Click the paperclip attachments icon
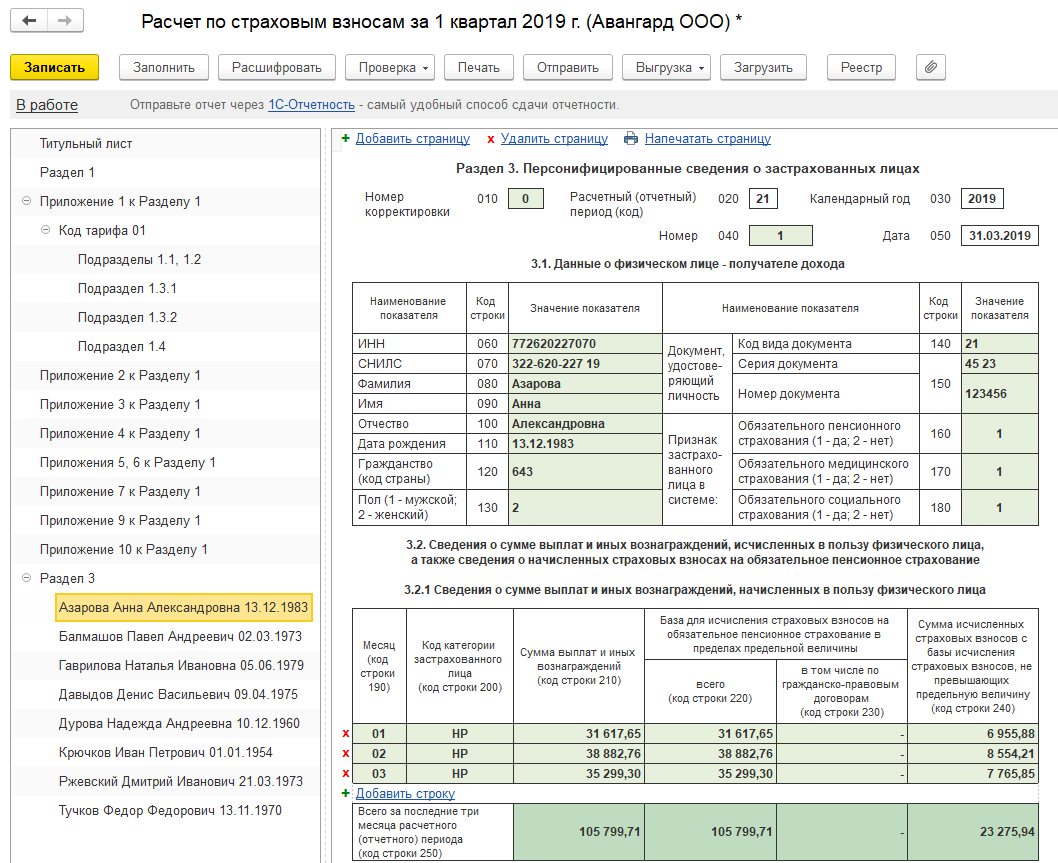Screen dimensions: 1058x863 tap(930, 67)
